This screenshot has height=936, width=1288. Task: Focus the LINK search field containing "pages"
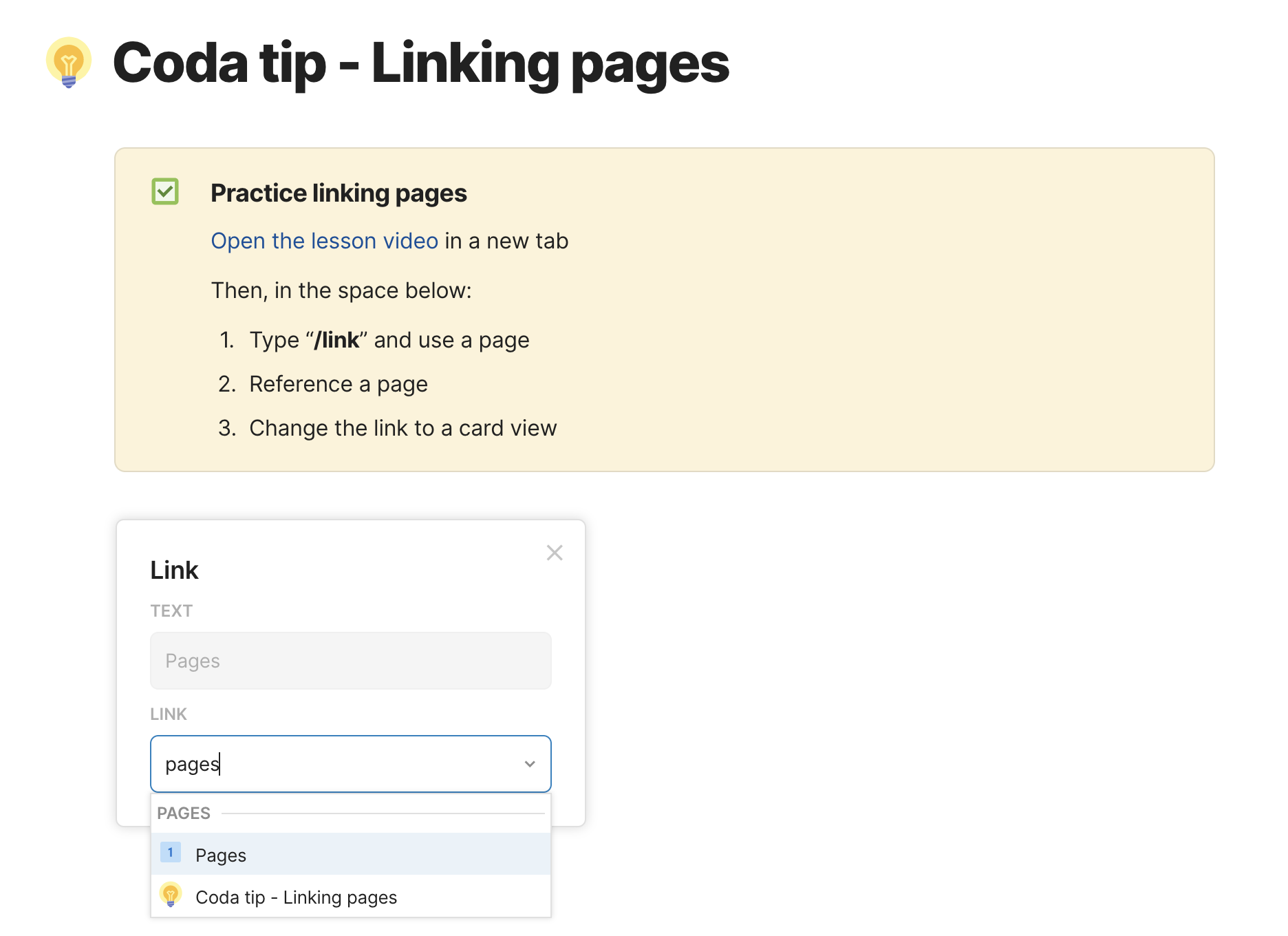click(337, 764)
